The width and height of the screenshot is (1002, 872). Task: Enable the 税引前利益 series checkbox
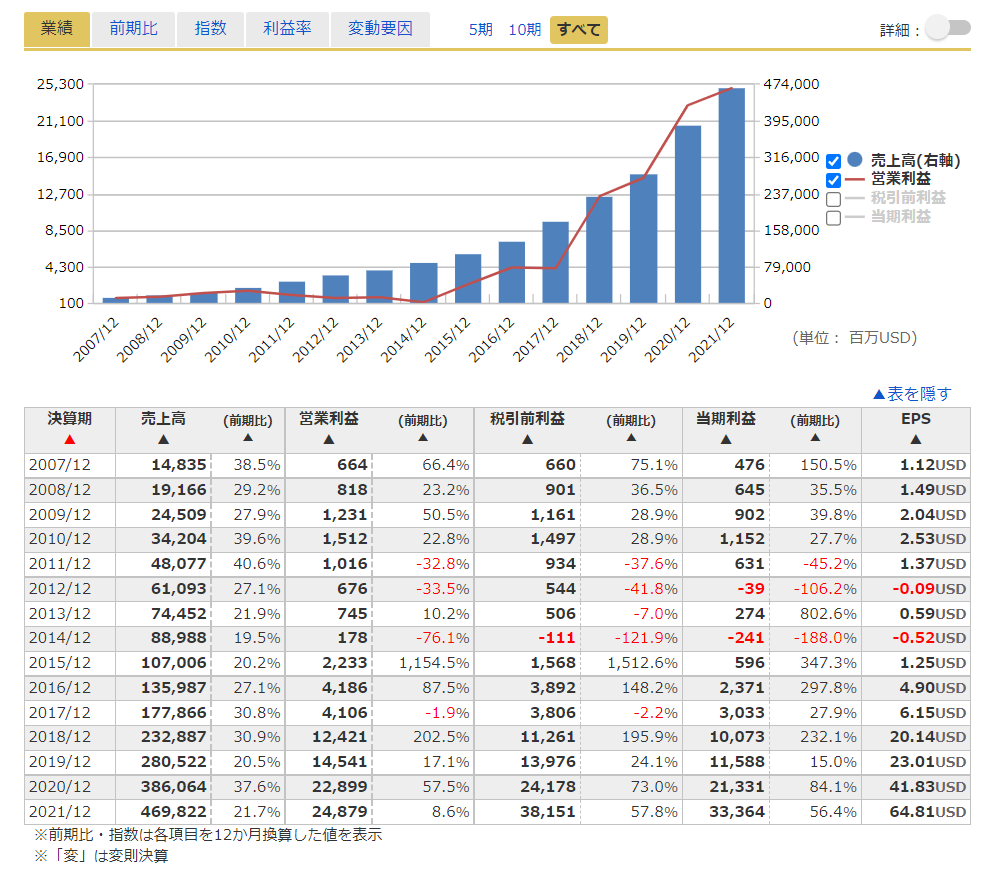click(833, 199)
